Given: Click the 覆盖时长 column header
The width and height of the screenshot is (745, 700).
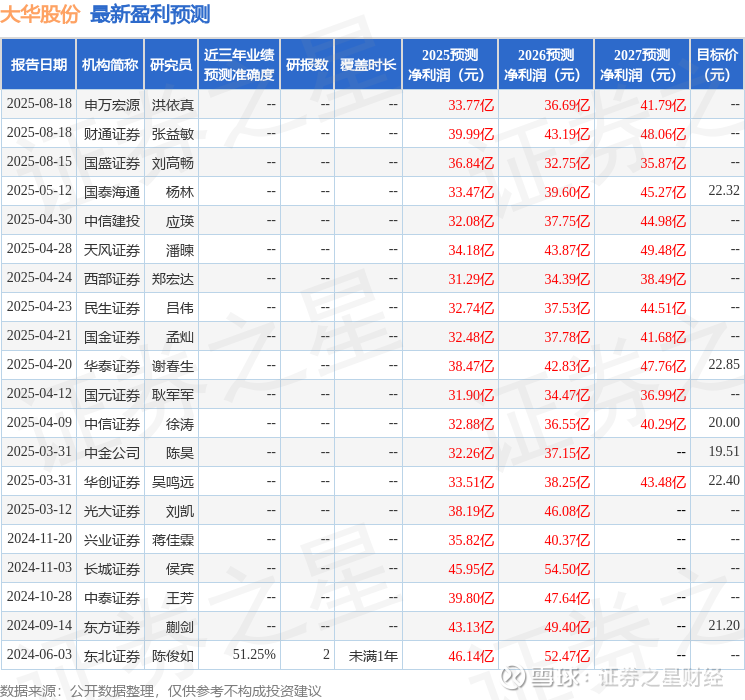Looking at the screenshot, I should [368, 64].
